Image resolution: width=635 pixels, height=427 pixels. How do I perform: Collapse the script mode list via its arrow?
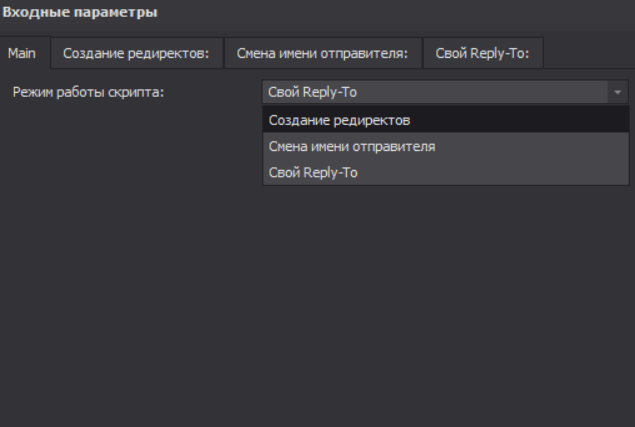618,92
